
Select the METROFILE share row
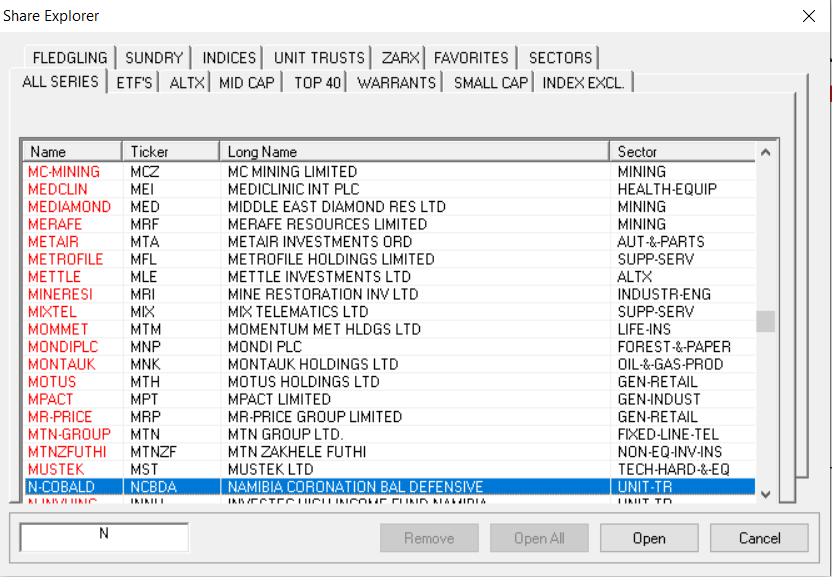pos(390,259)
